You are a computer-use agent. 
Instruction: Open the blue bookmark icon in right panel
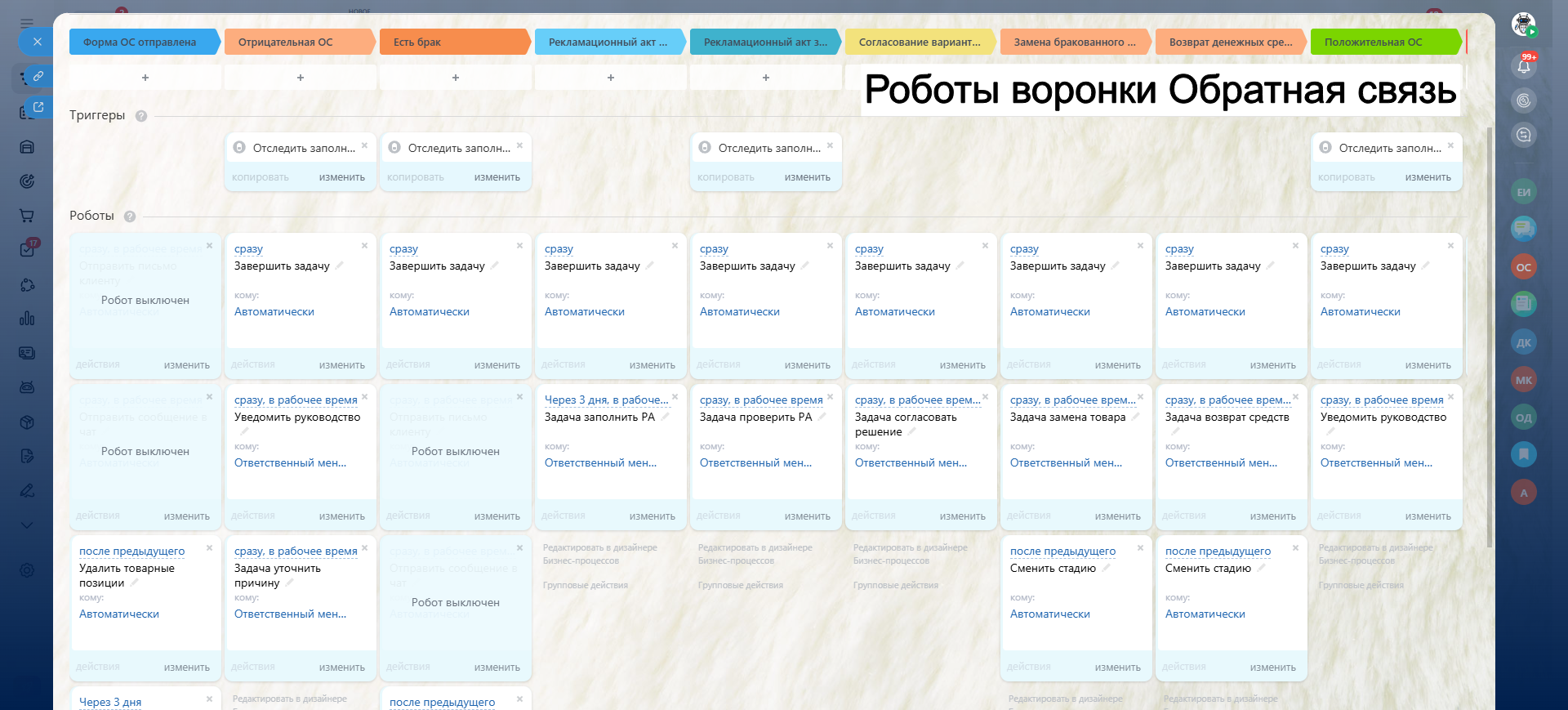(1524, 454)
